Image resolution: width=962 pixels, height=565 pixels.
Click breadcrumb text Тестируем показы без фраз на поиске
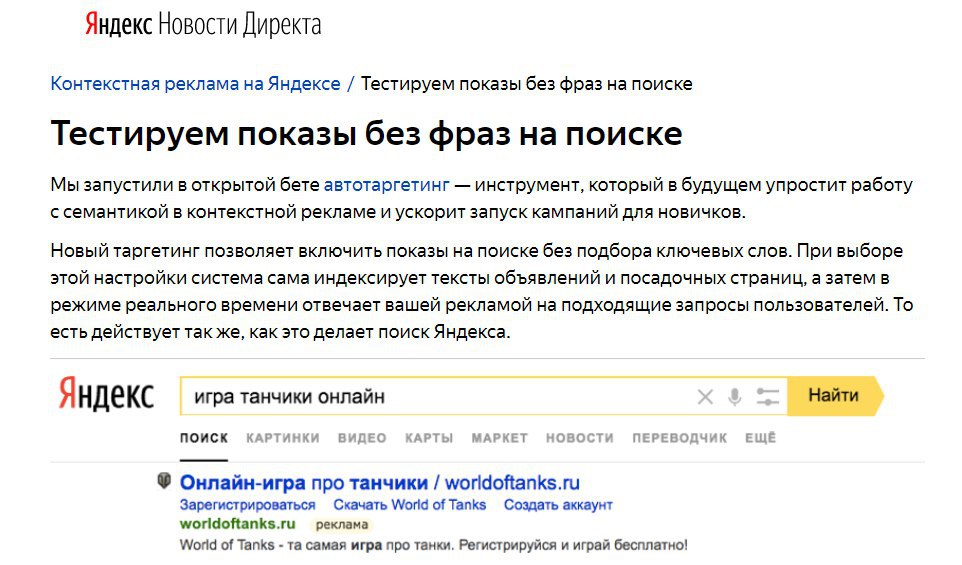coord(526,83)
